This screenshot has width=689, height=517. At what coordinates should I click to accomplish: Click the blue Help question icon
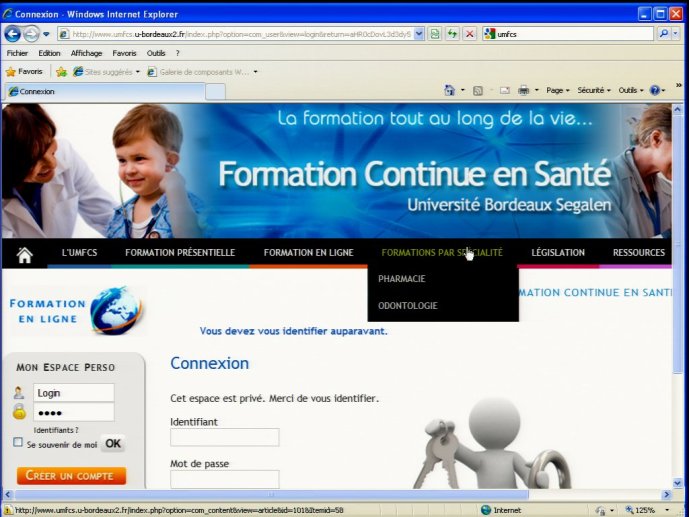click(x=655, y=90)
